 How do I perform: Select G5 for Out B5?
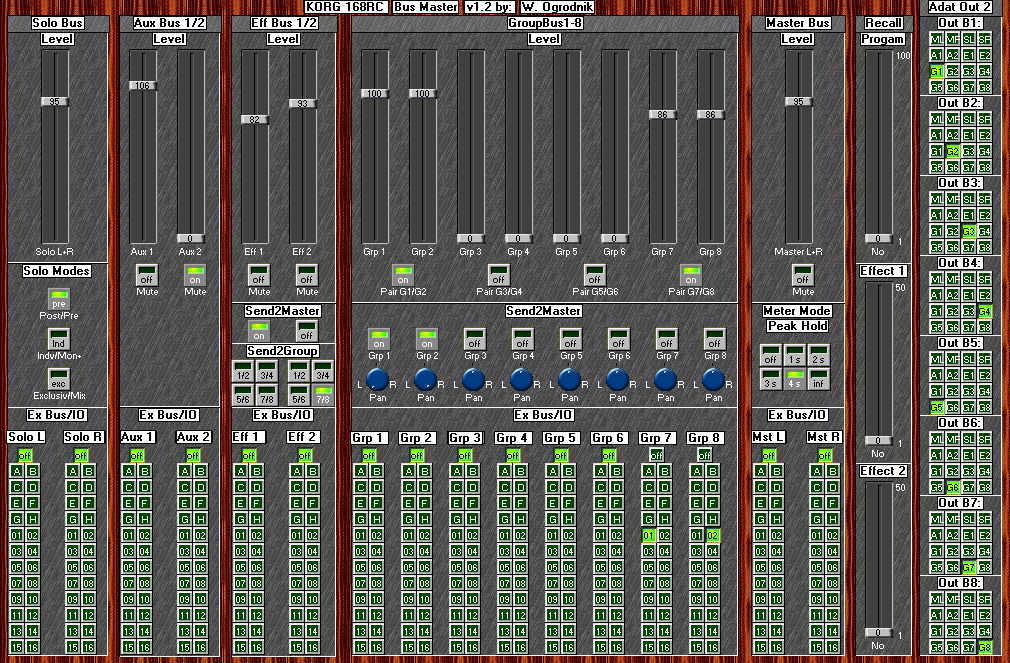[x=937, y=407]
